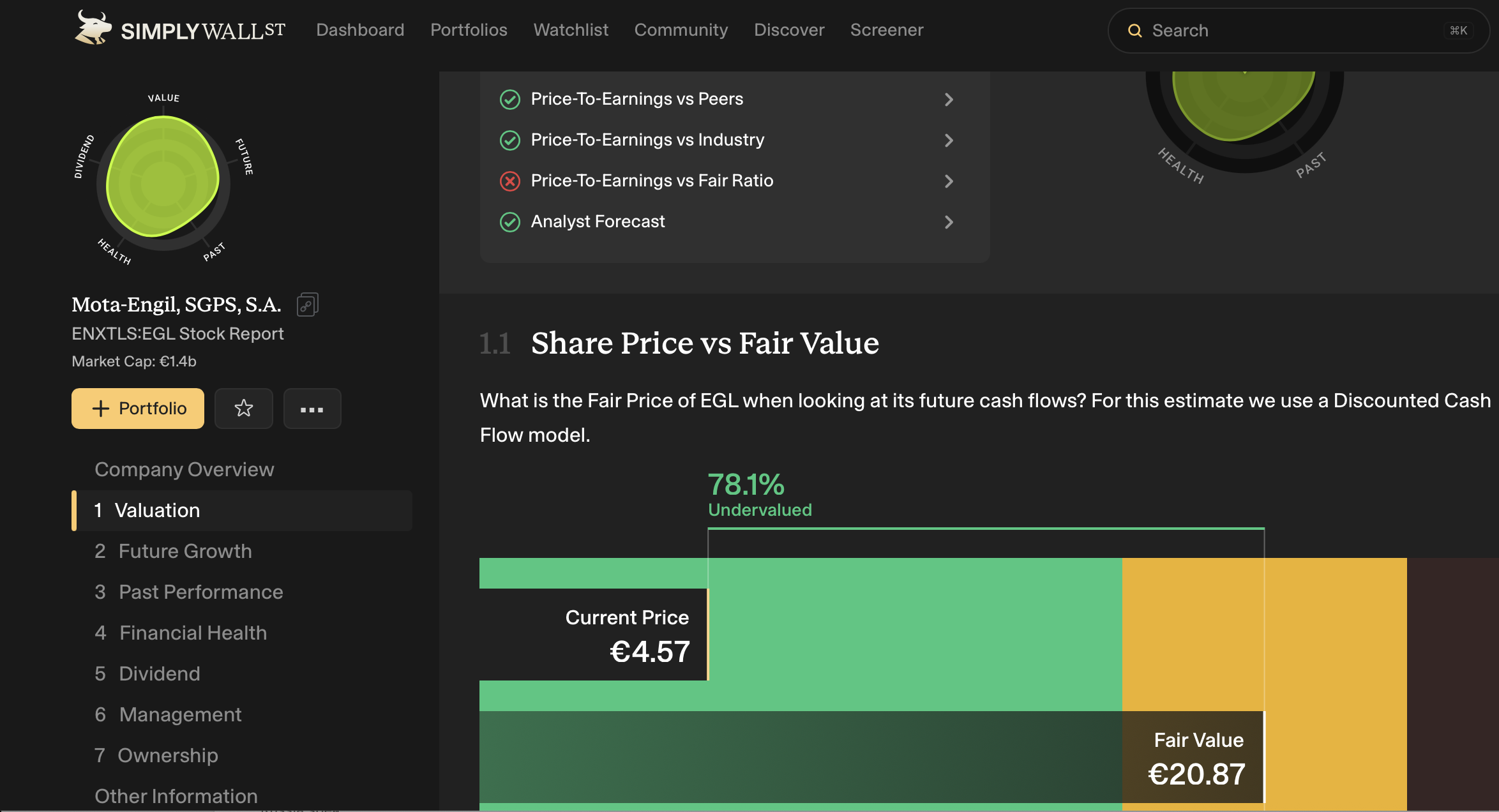Expand Analyst Forecast chevron
Viewport: 1499px width, 812px height.
point(949,222)
